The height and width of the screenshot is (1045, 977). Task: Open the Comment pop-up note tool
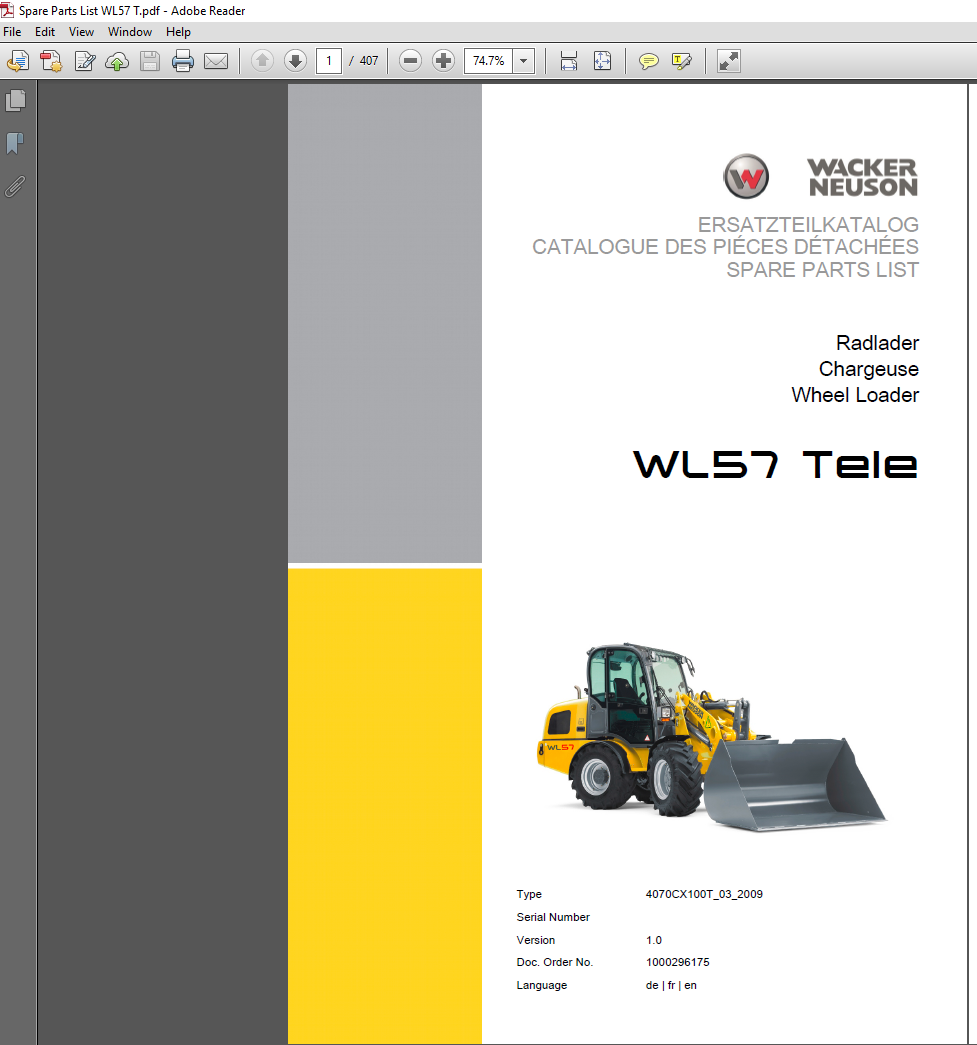click(648, 61)
